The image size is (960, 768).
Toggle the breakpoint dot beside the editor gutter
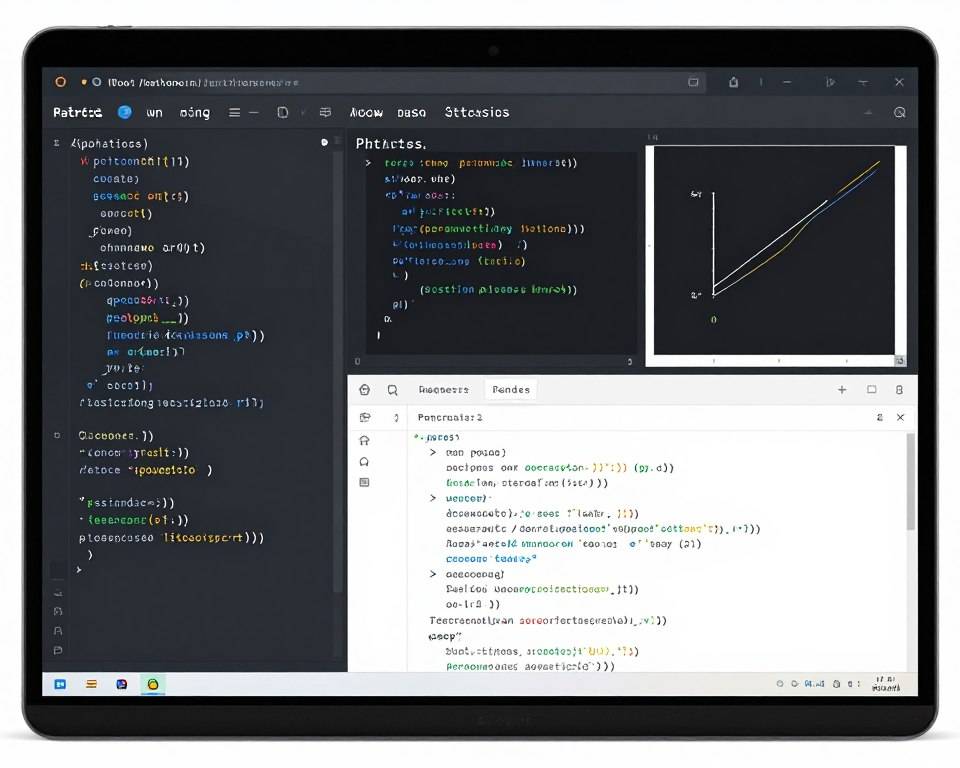[323, 143]
